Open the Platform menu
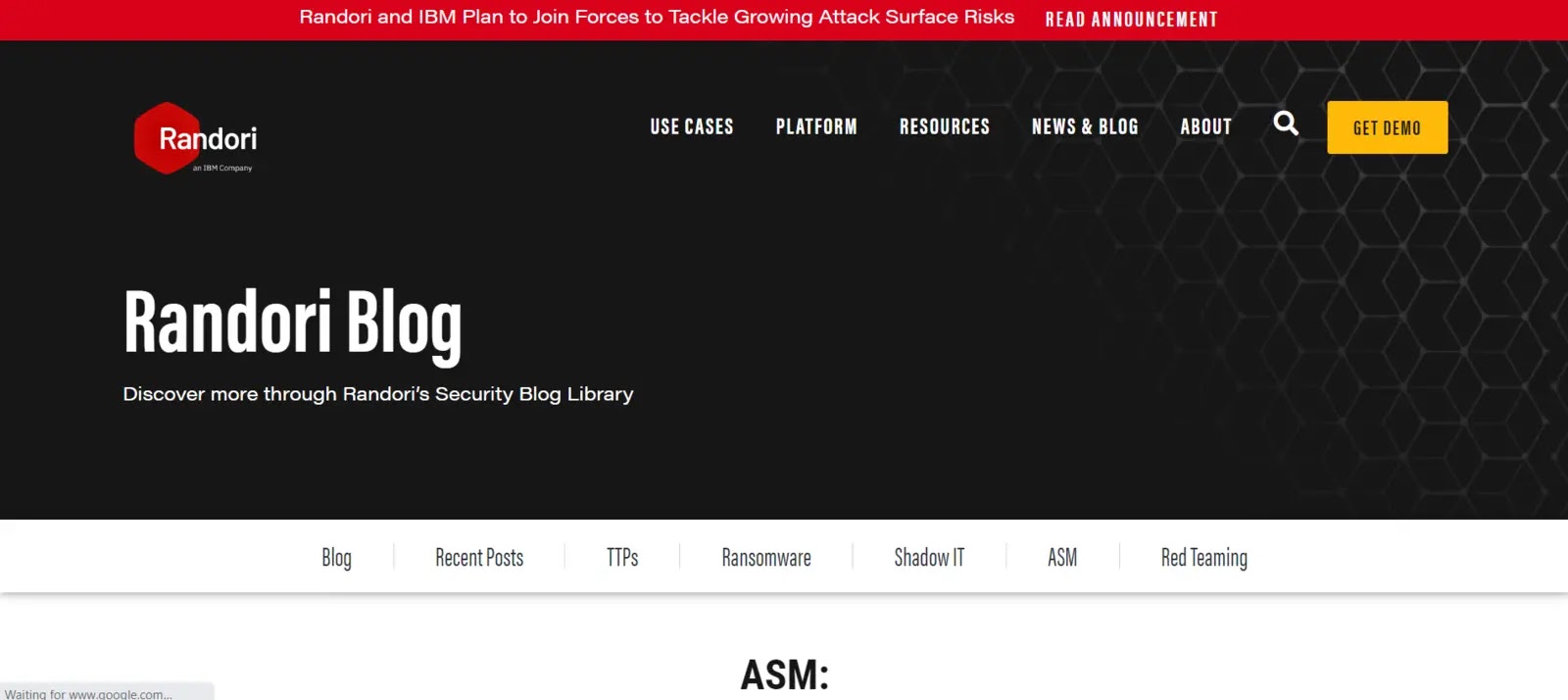Screen dimensions: 1568x700 816,126
